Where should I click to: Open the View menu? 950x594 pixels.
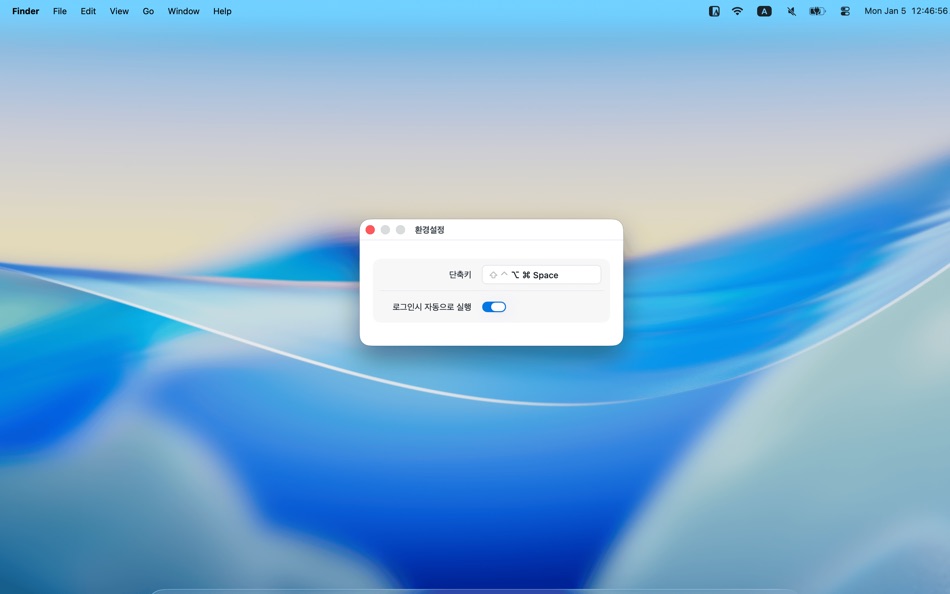click(119, 11)
